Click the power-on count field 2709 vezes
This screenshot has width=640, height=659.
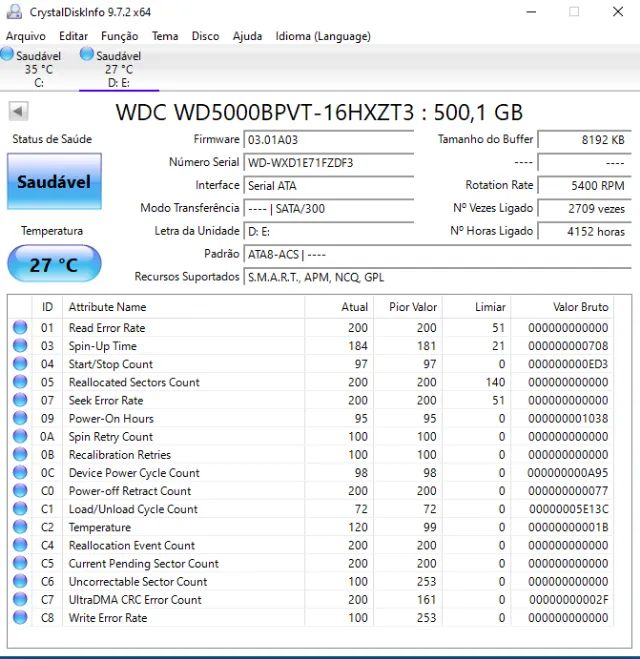click(585, 208)
